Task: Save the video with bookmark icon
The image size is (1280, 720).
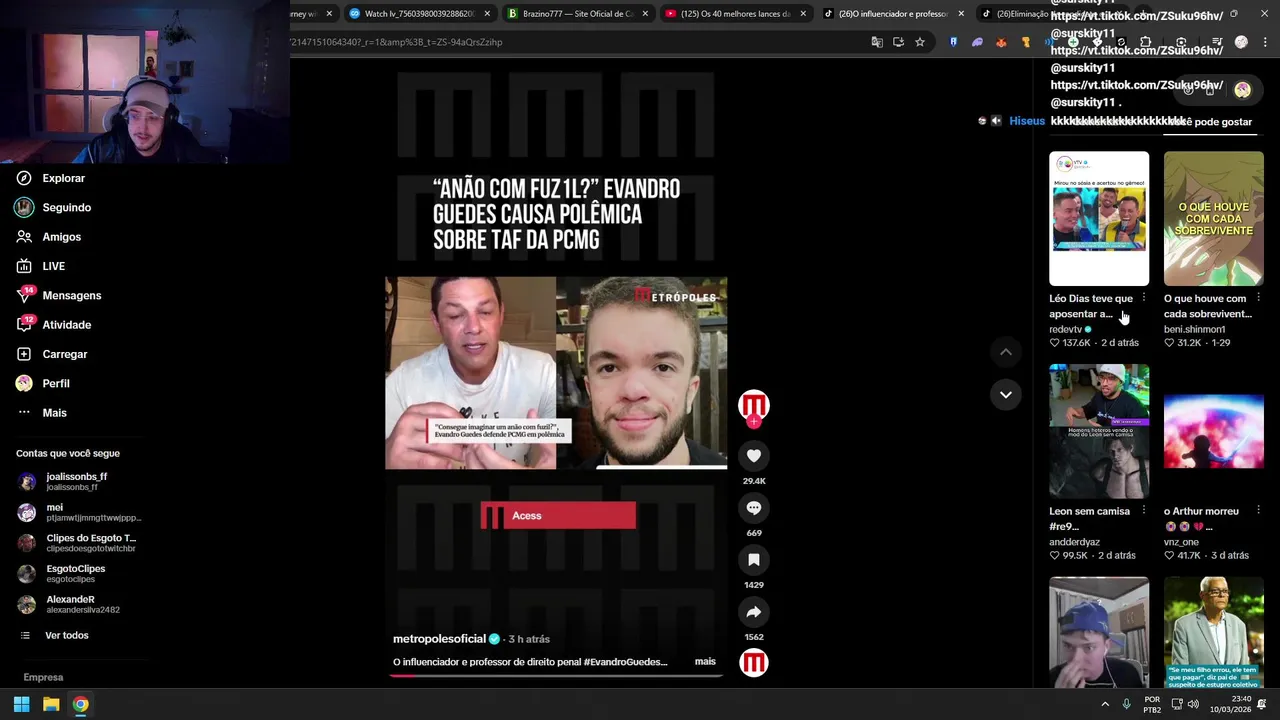Action: (x=754, y=560)
